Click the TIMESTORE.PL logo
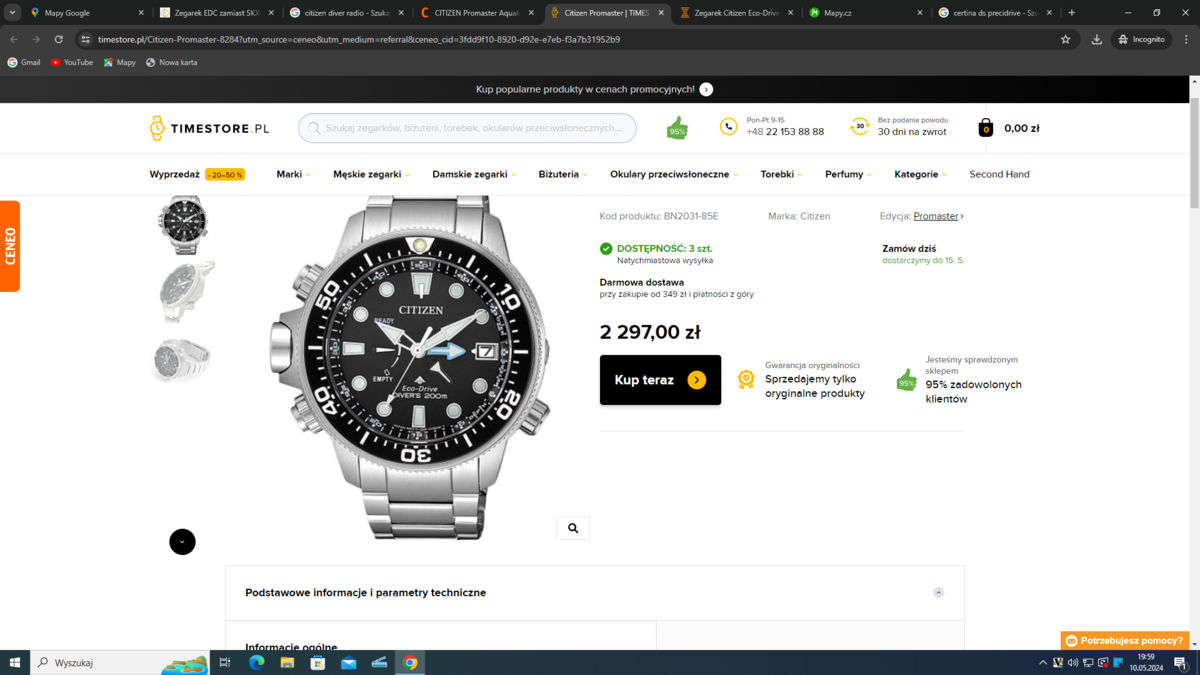 210,128
